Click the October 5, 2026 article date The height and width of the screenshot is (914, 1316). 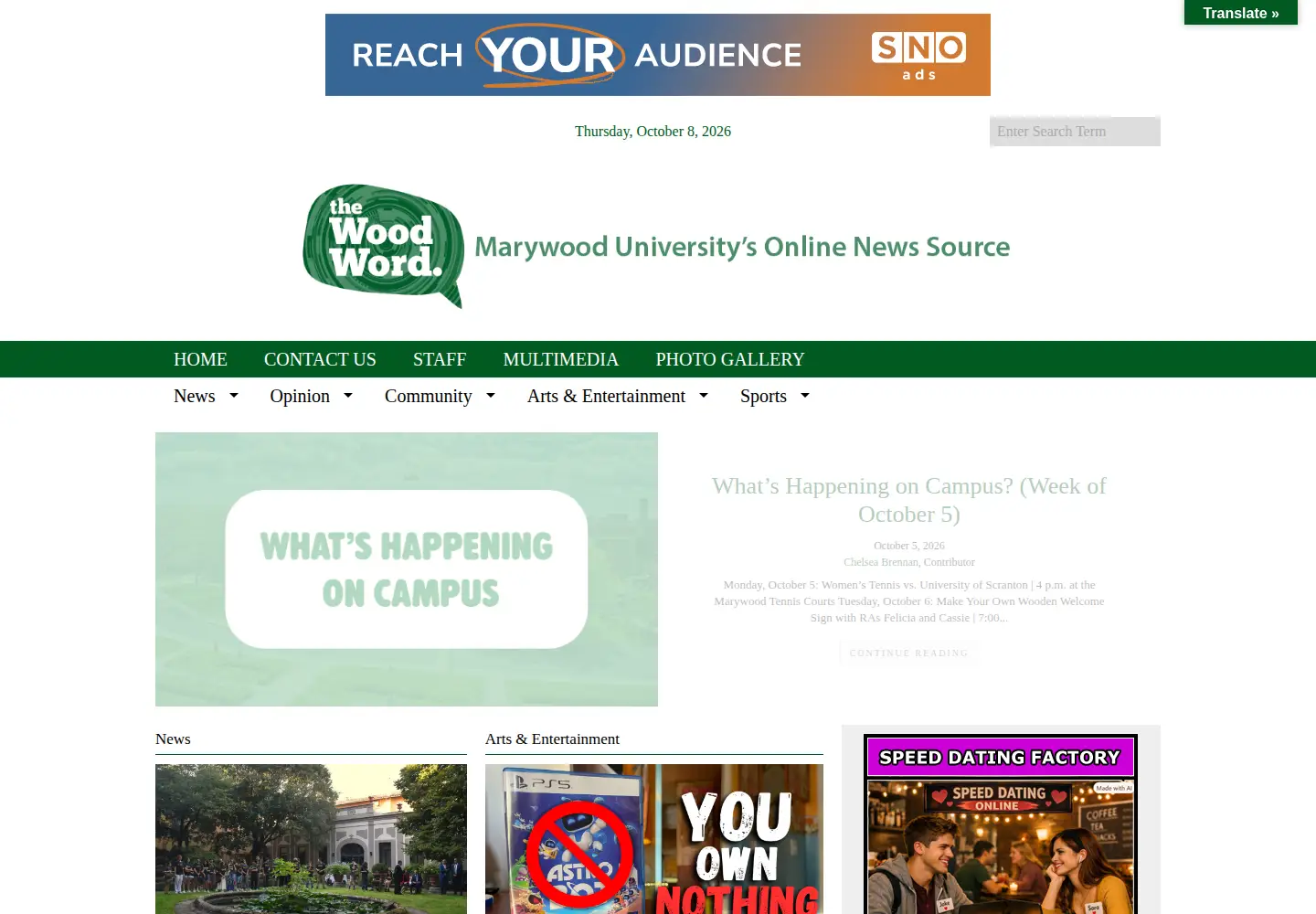[x=909, y=546]
